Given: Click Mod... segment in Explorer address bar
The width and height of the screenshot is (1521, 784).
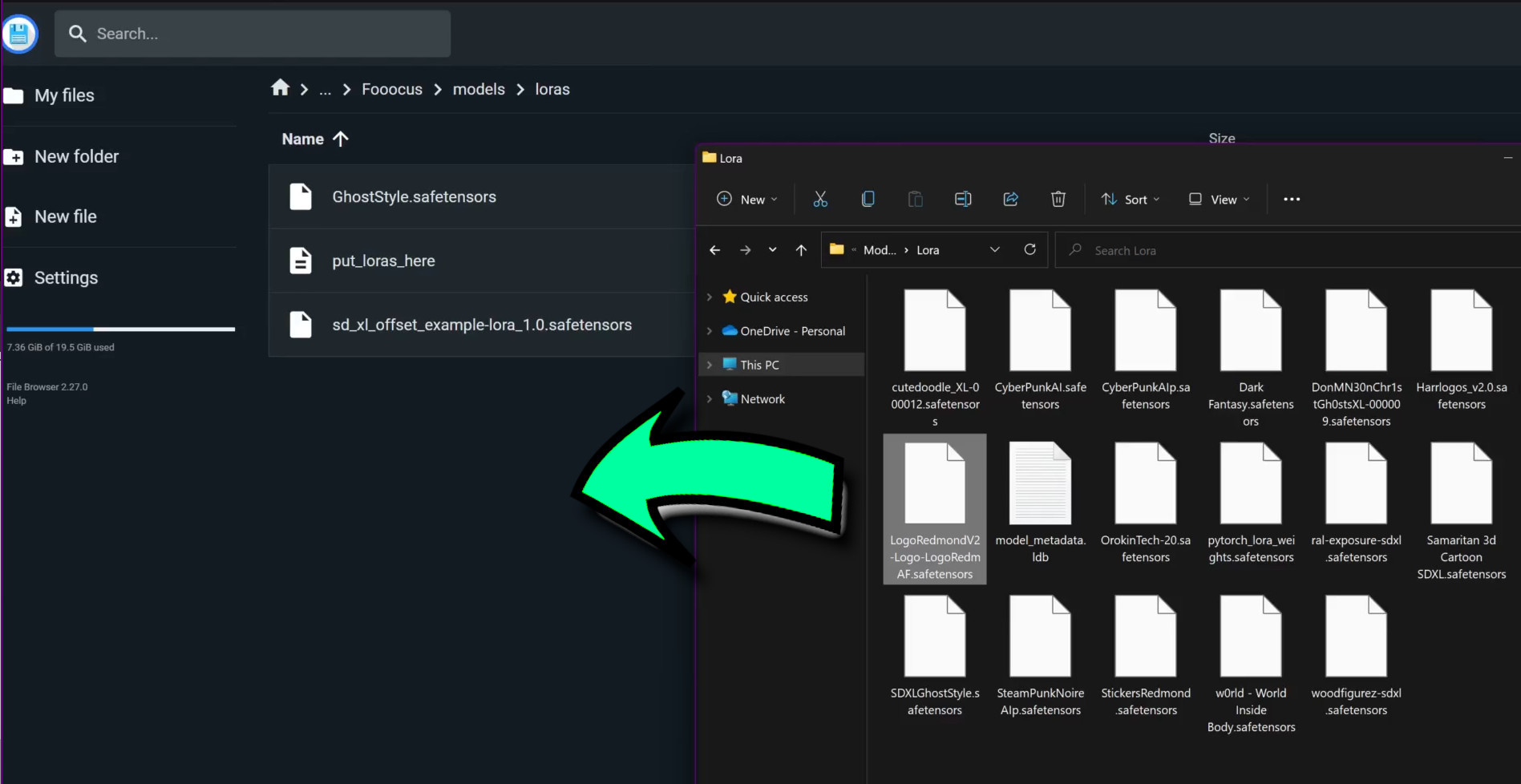Looking at the screenshot, I should click(x=880, y=250).
